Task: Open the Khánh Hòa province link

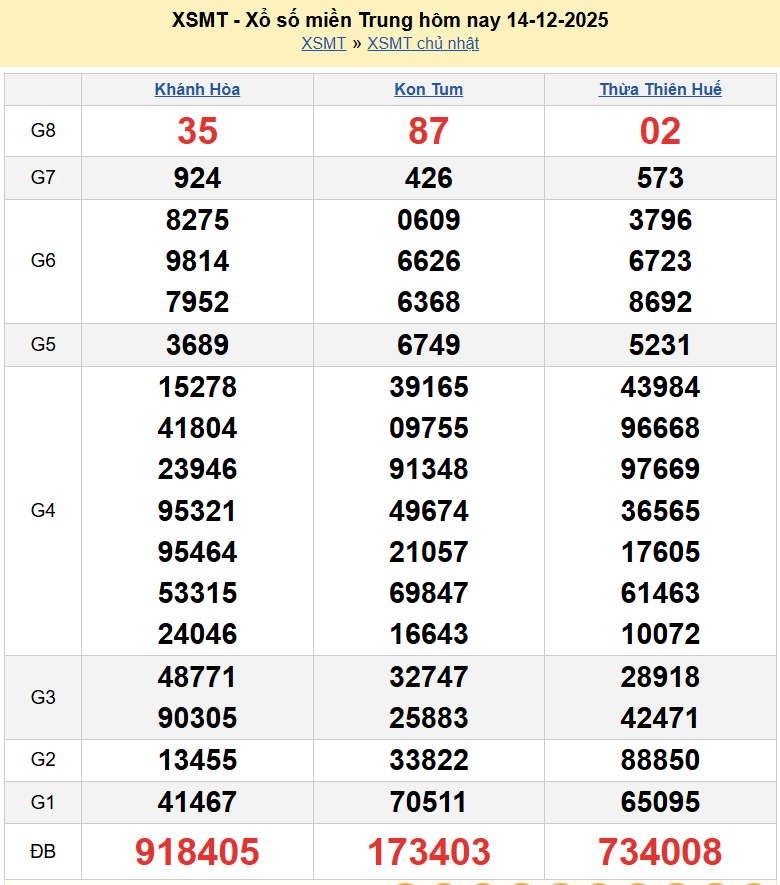Action: pos(197,89)
